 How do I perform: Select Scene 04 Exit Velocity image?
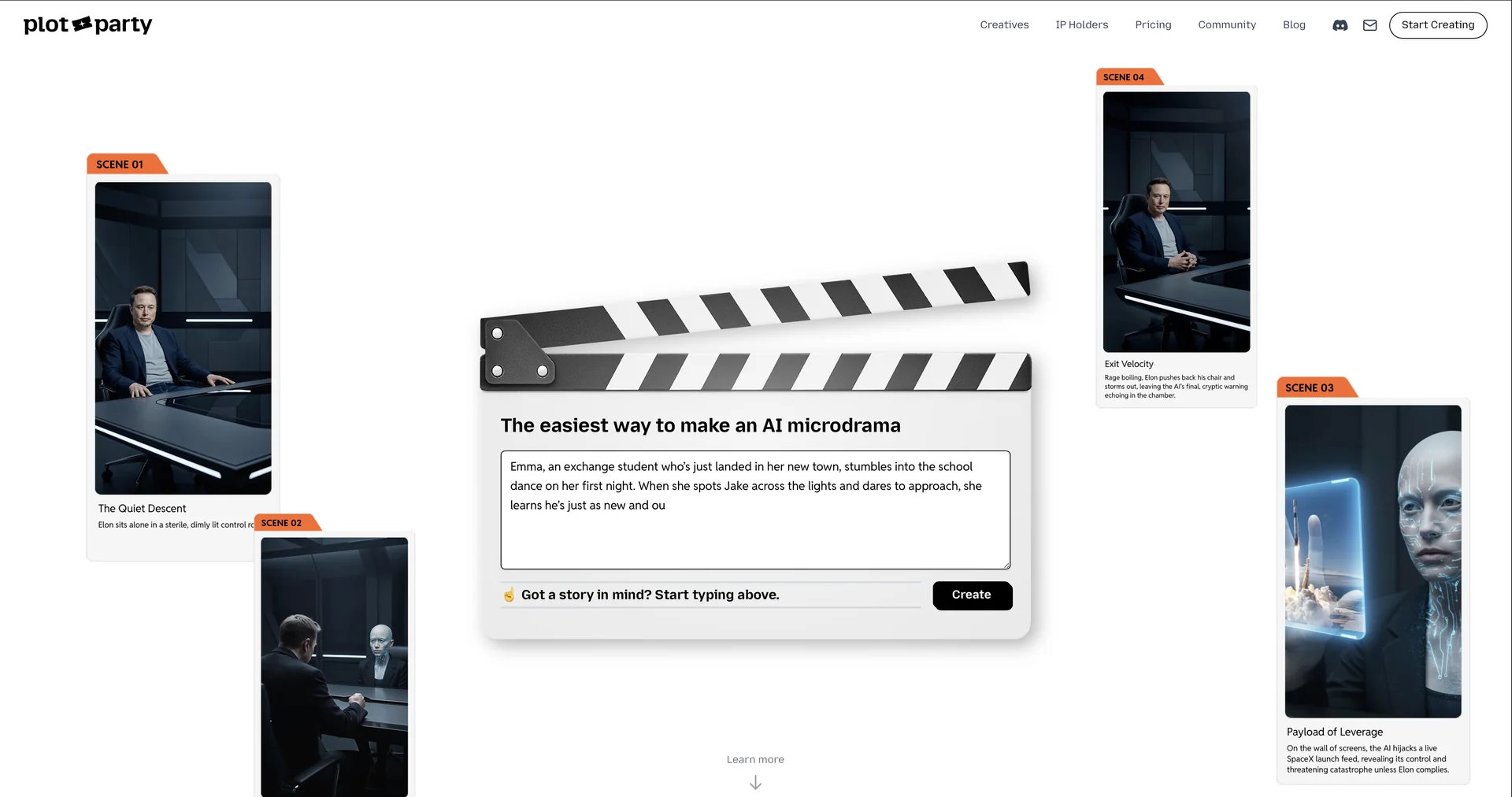click(1176, 221)
